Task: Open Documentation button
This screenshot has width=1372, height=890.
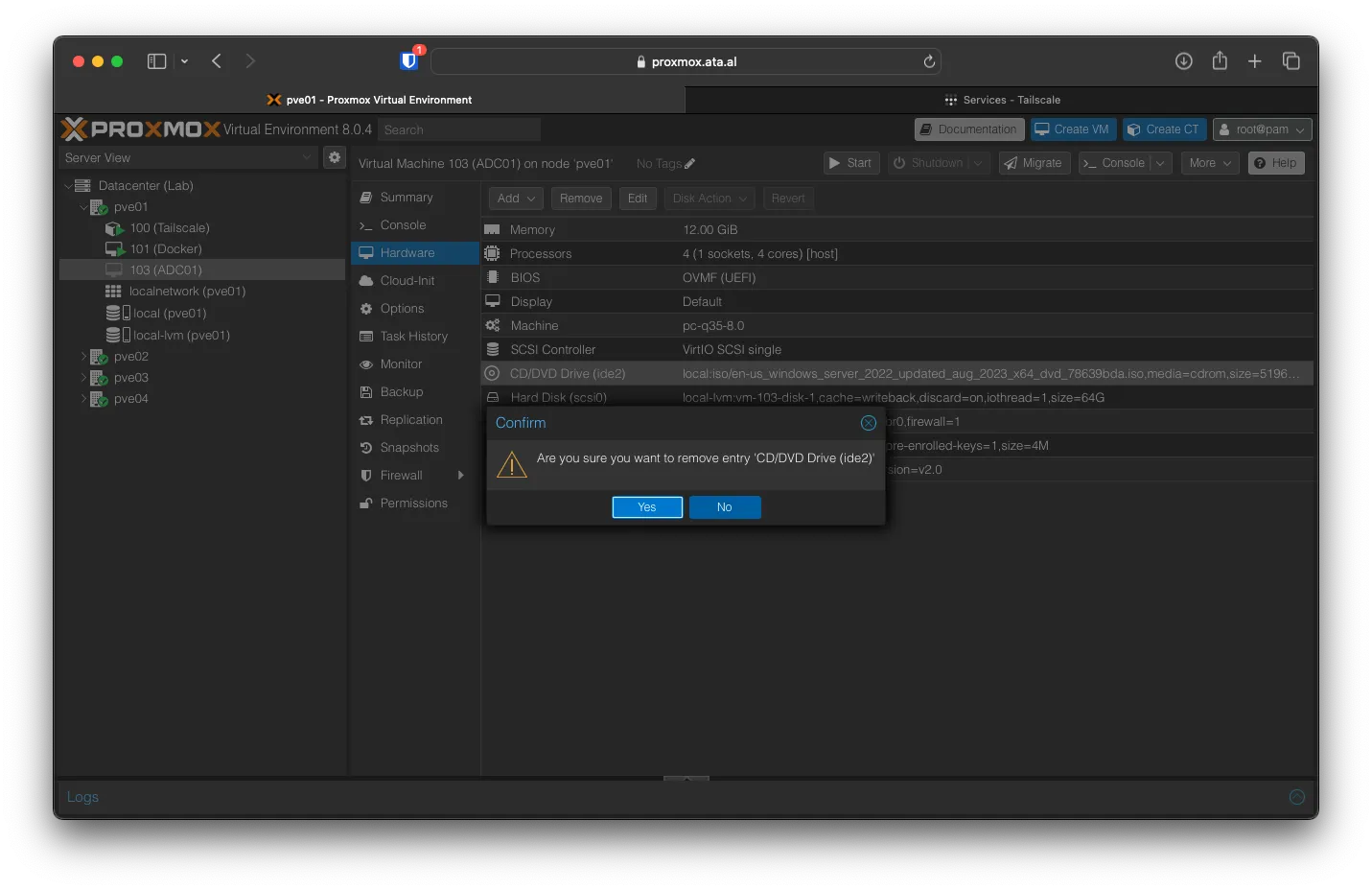Action: click(x=969, y=129)
